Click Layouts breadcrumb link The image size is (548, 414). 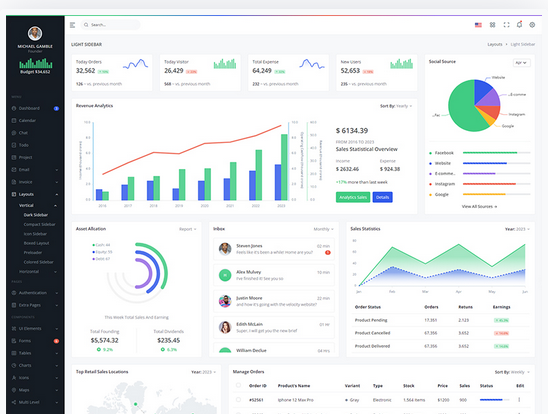[495, 44]
